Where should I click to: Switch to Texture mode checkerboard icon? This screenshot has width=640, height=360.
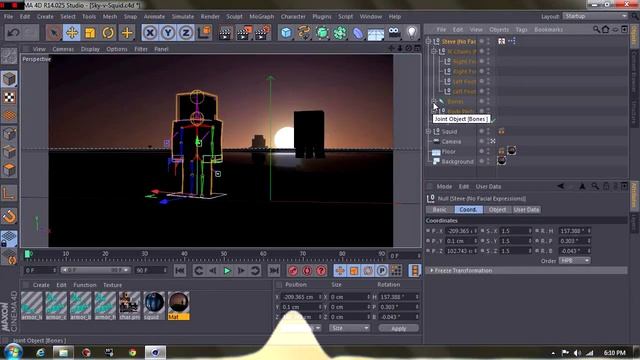click(9, 97)
